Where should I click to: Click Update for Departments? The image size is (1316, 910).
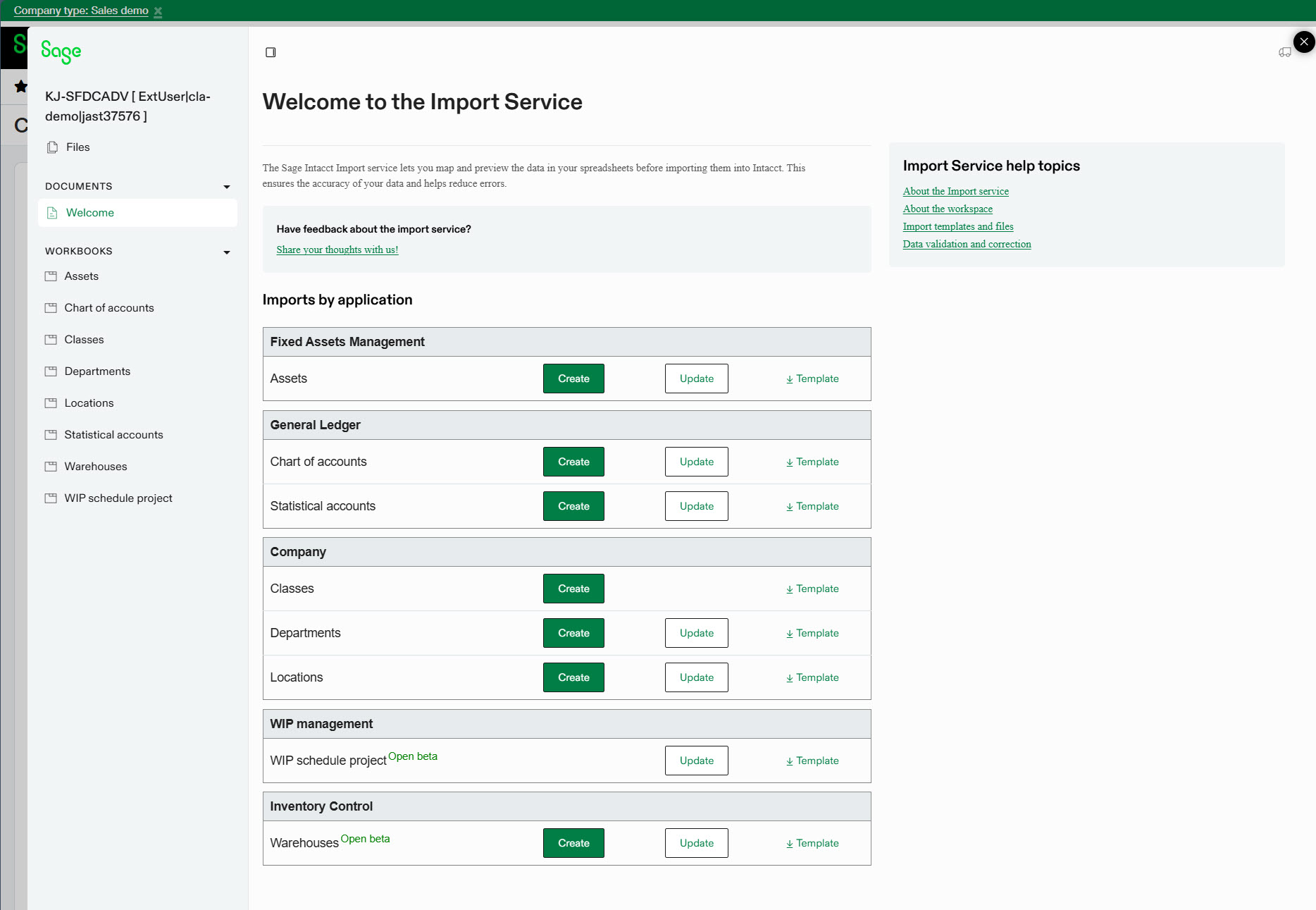tap(696, 632)
